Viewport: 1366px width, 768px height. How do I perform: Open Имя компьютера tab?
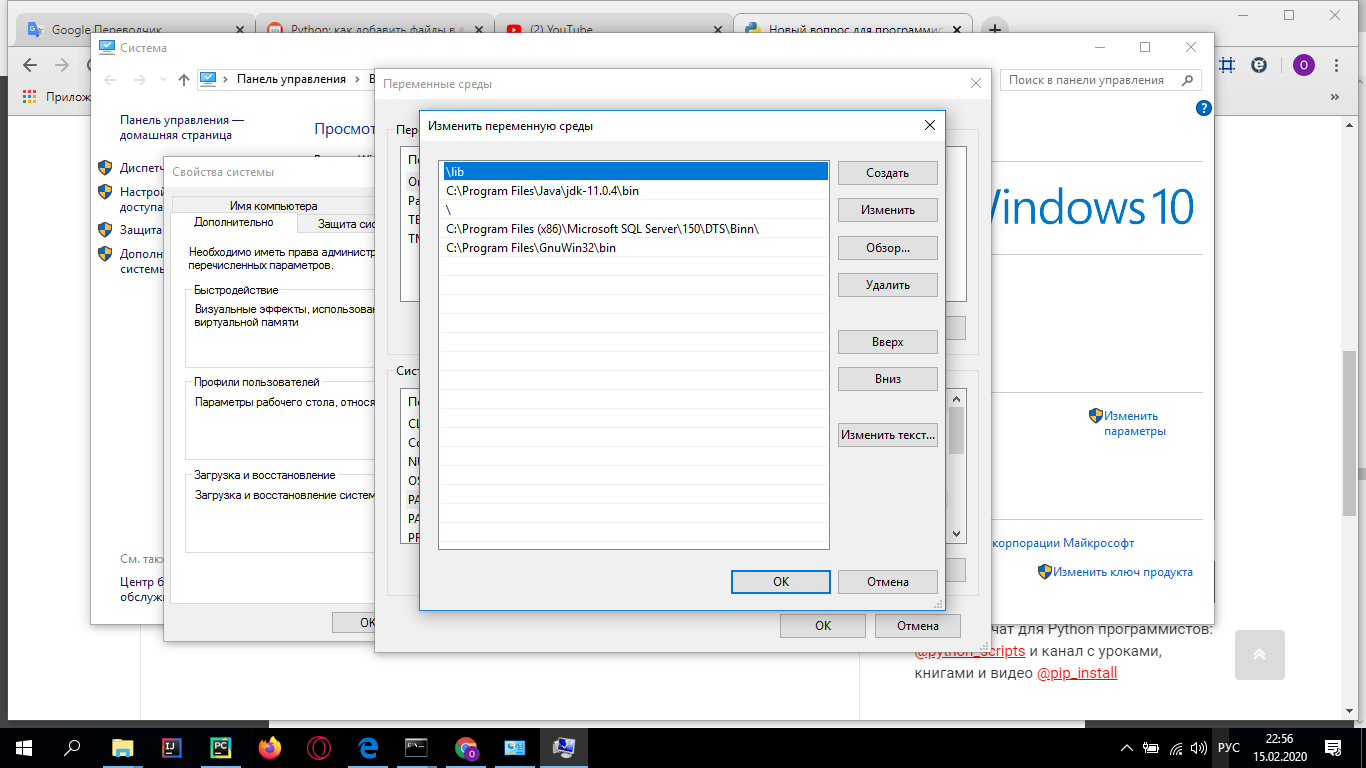273,205
